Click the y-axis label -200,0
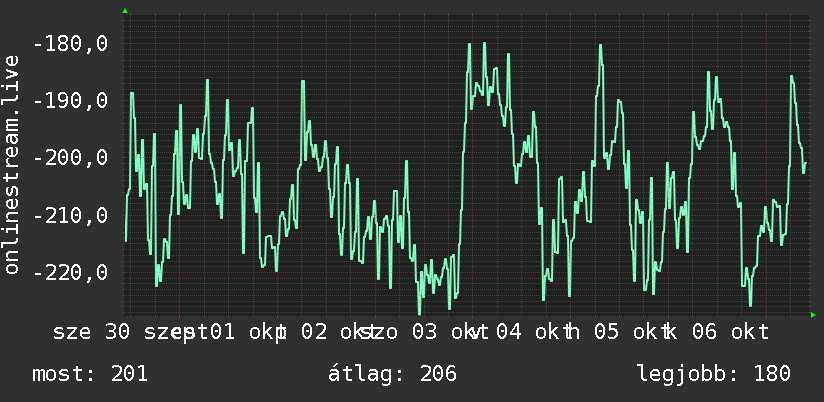Screen dimensions: 824x402 70,158
